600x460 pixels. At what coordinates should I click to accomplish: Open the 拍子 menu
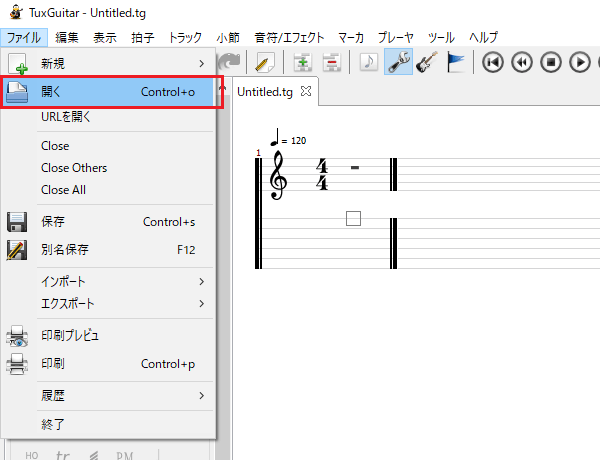142,38
